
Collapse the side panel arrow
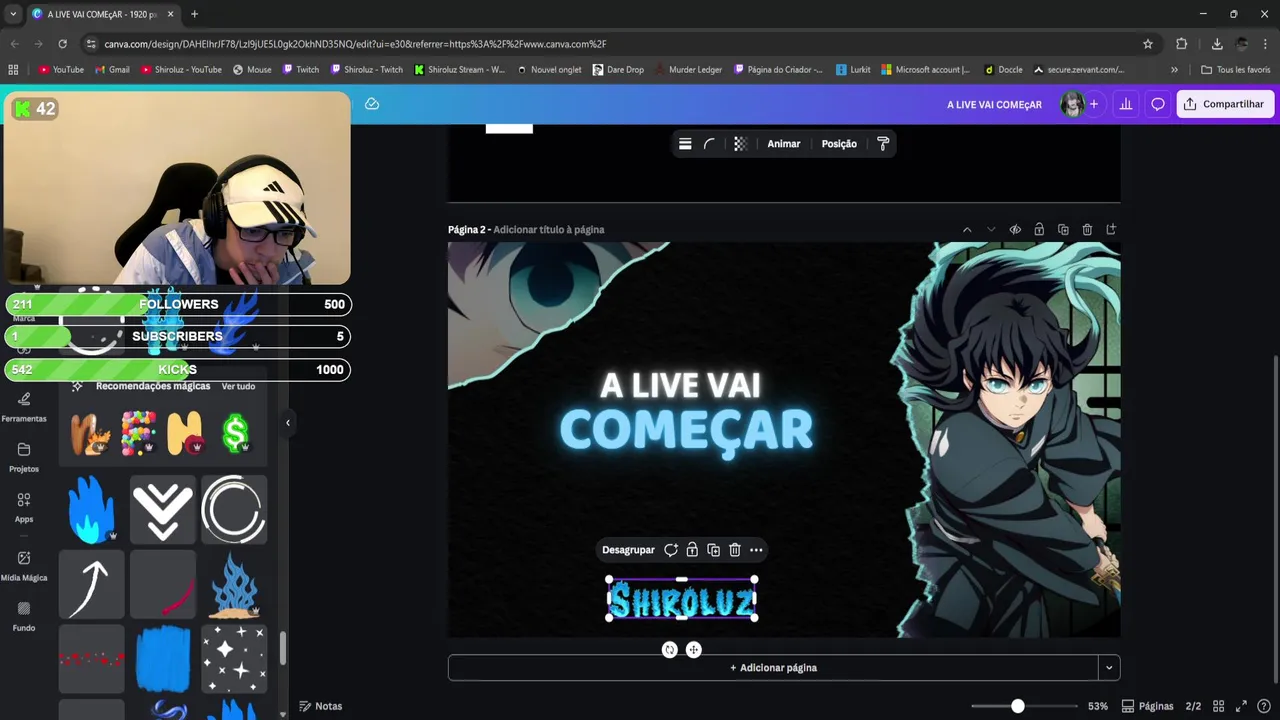[288, 423]
